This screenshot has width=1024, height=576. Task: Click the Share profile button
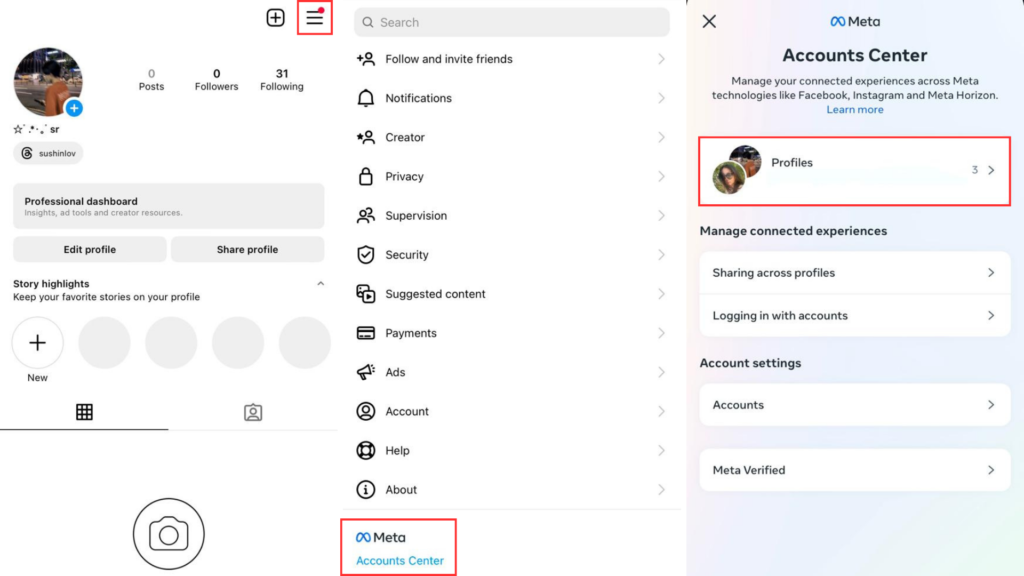[247, 249]
